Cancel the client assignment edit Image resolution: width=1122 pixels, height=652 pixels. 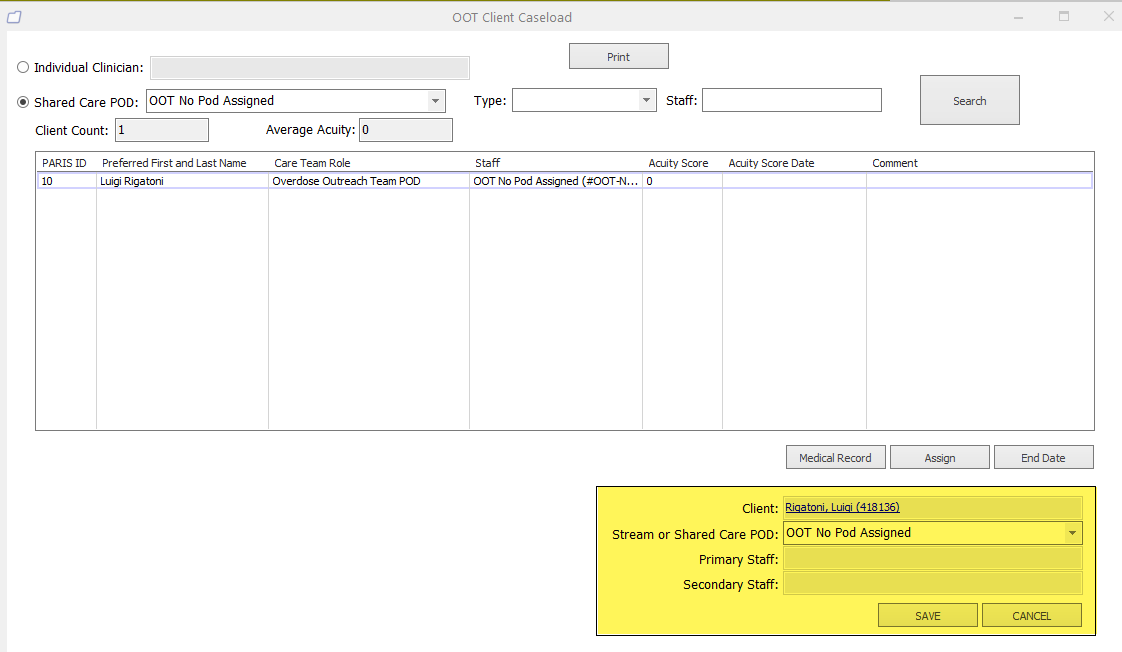tap(1031, 616)
